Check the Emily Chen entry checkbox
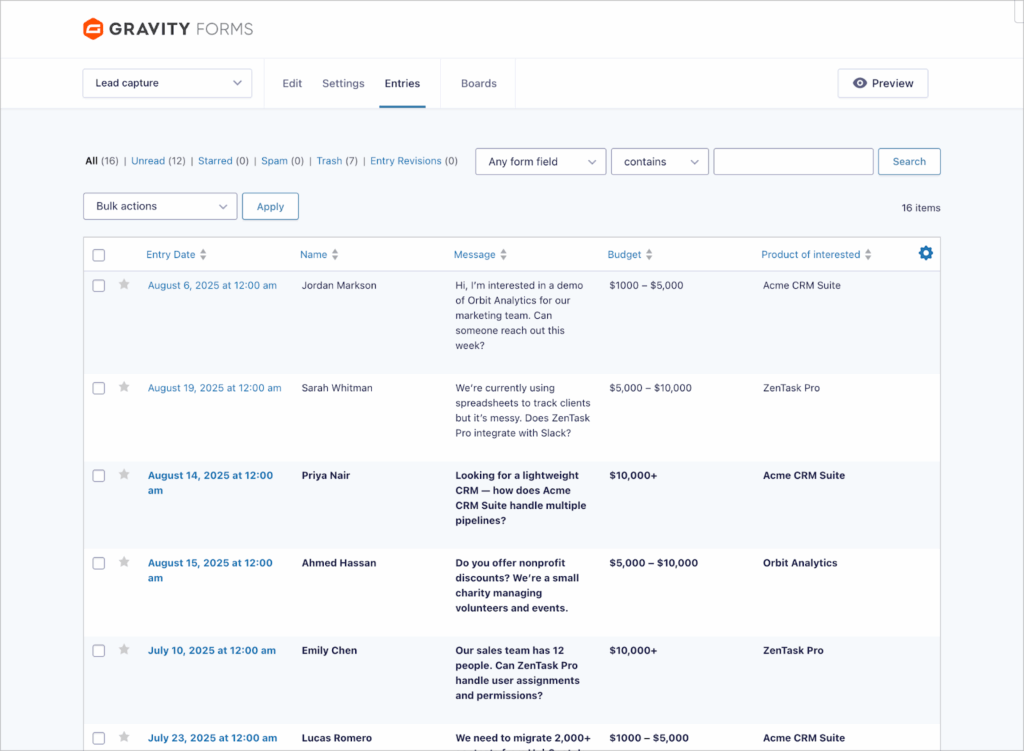The image size is (1024, 751). [98, 650]
